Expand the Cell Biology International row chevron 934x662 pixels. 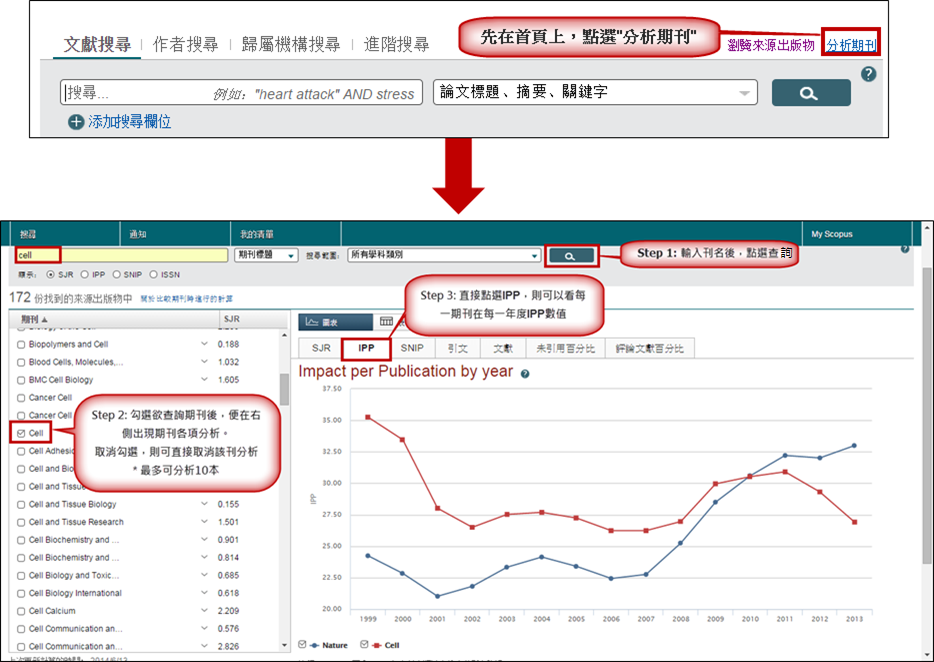click(204, 593)
